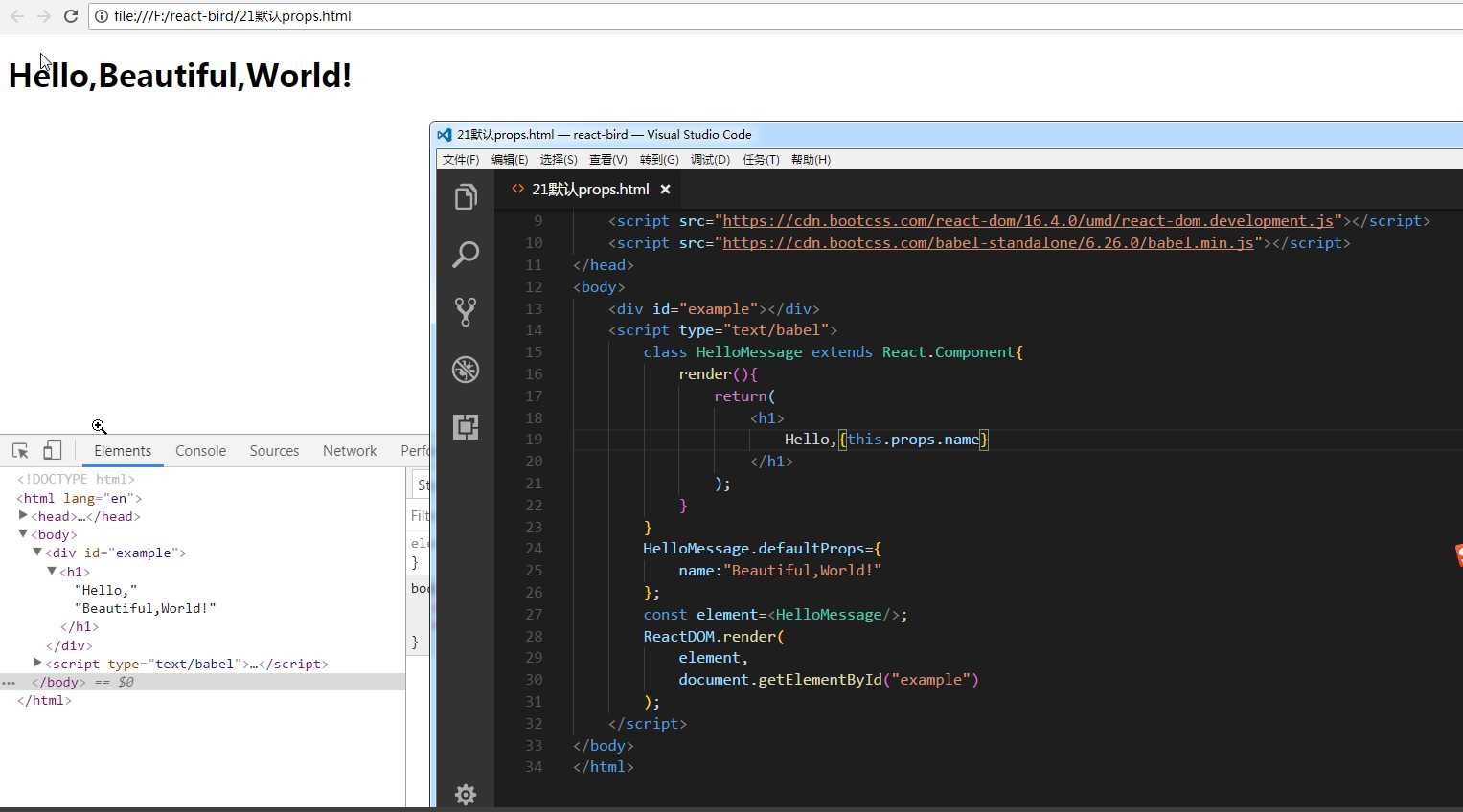Expand the script type="text/babel" node
Viewport: 1463px width, 812px height.
coord(37,663)
